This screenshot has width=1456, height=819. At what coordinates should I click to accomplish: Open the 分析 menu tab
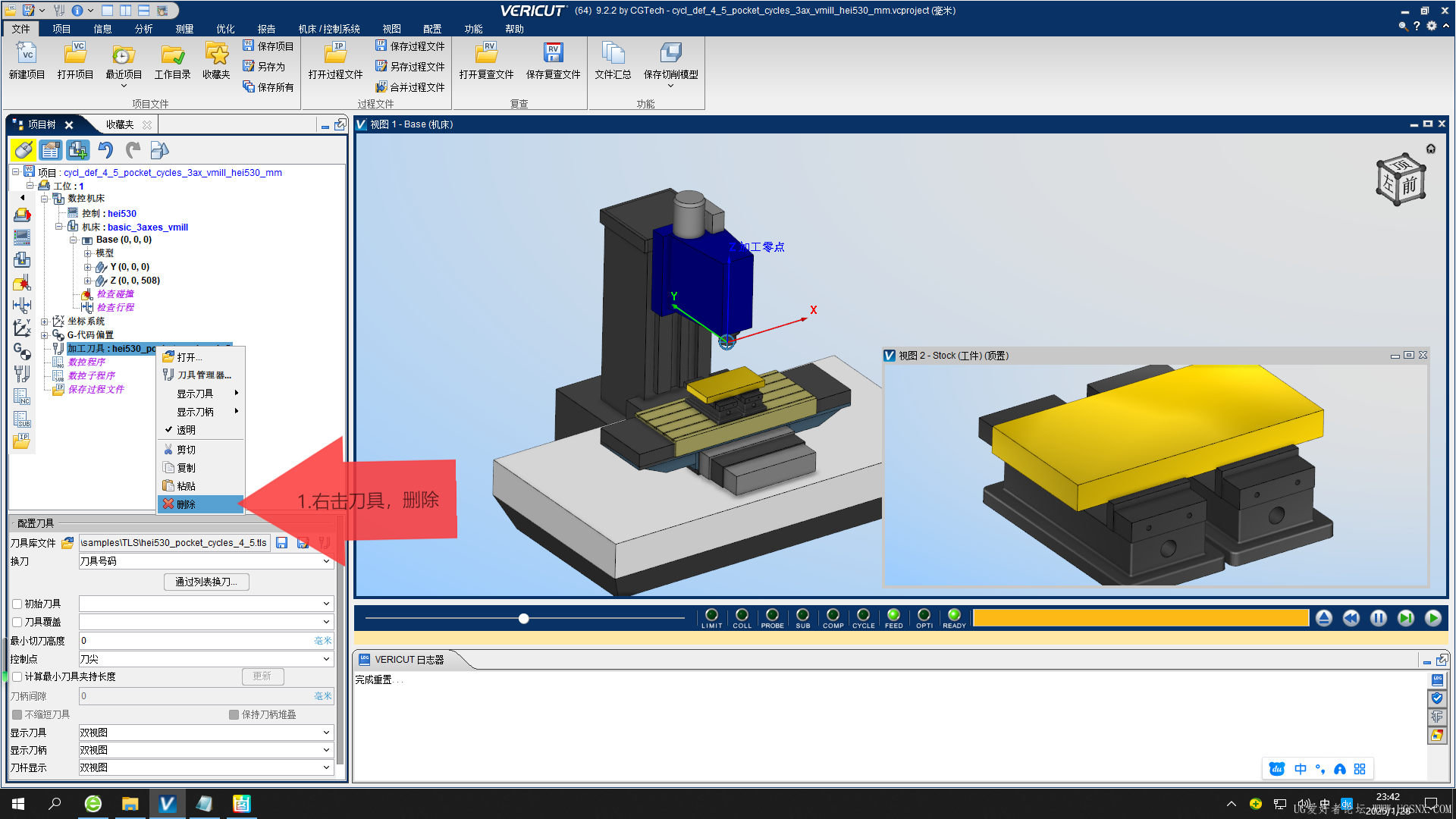(143, 29)
